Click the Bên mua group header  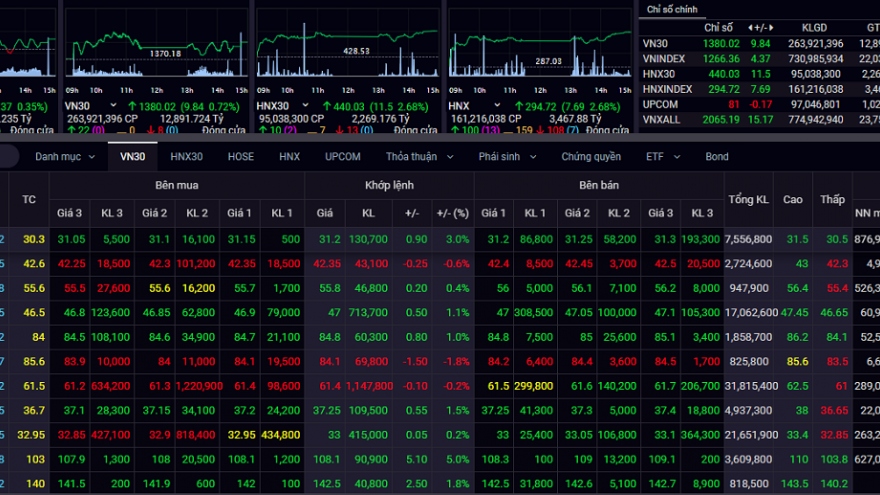tap(177, 185)
